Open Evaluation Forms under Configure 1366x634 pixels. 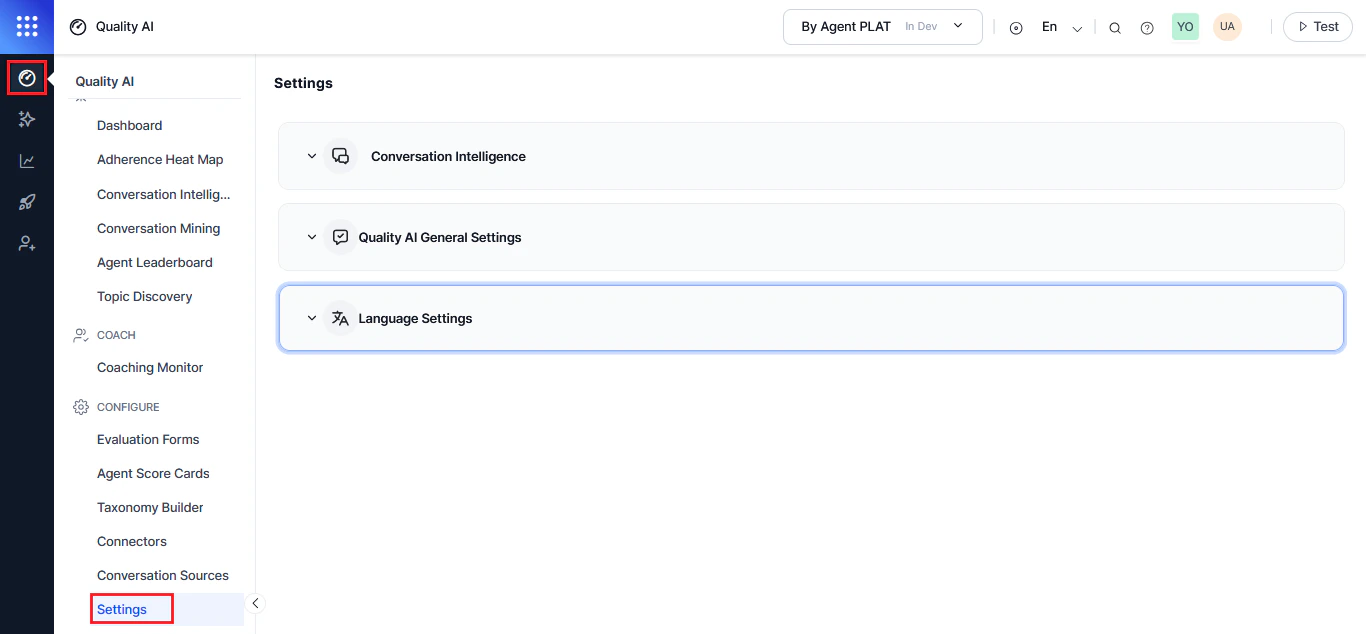[147, 439]
